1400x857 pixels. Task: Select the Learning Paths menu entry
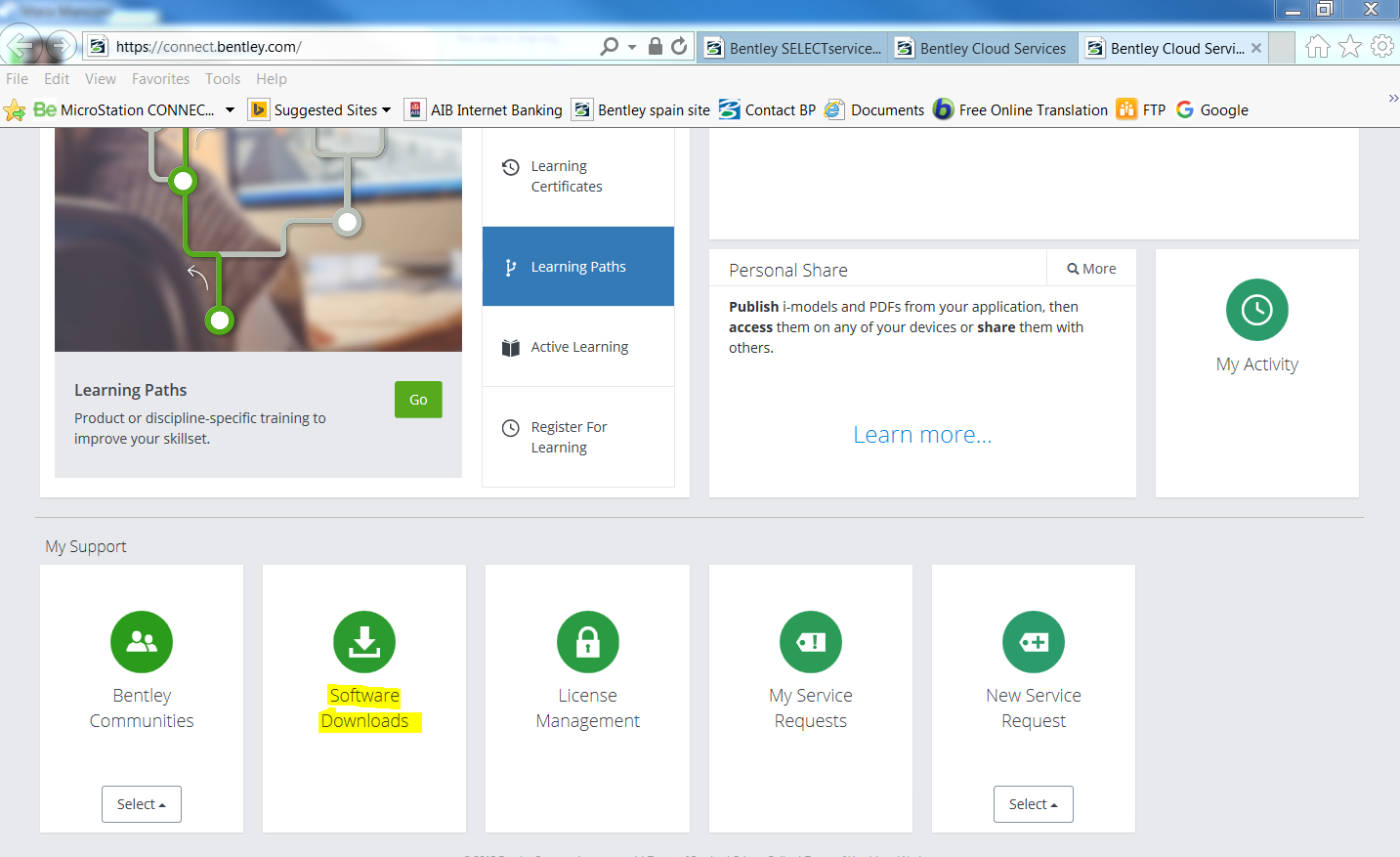click(578, 267)
